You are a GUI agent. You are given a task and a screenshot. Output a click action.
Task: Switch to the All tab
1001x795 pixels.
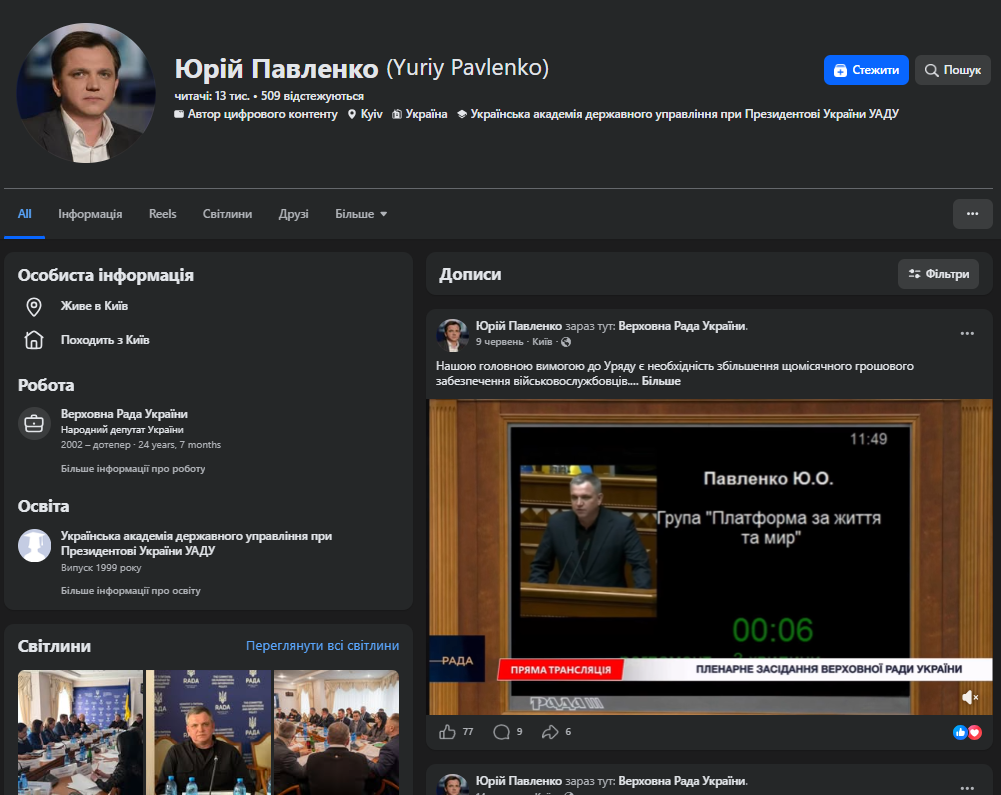click(24, 214)
